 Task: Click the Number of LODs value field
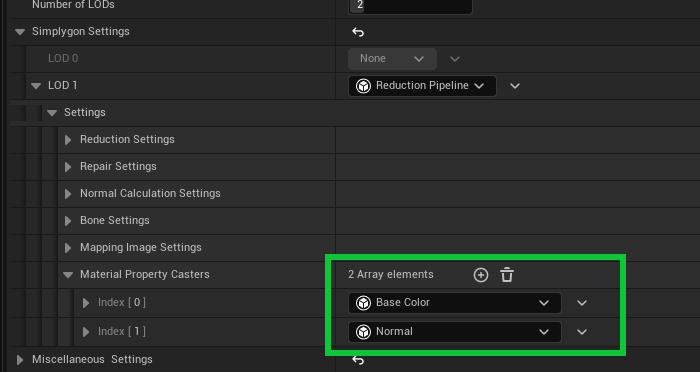pos(410,6)
